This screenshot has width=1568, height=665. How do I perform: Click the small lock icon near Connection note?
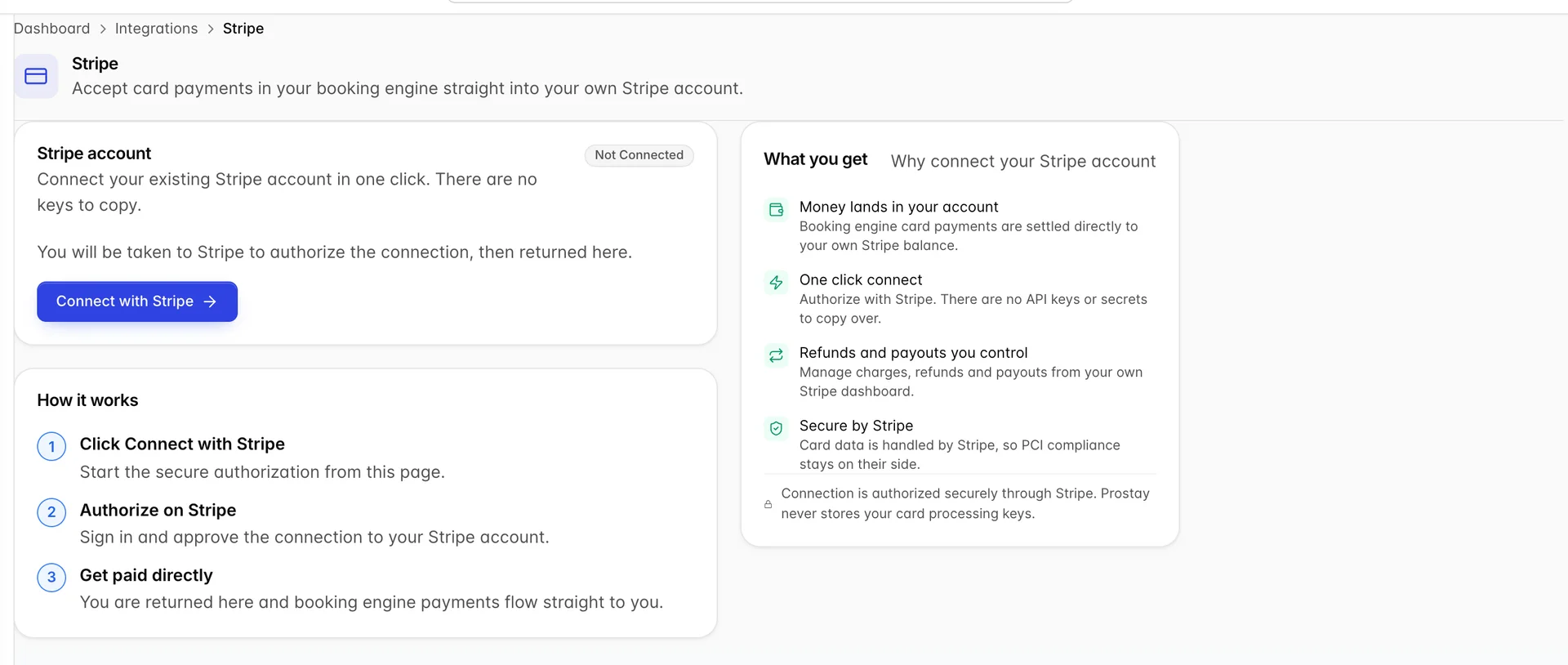[768, 504]
